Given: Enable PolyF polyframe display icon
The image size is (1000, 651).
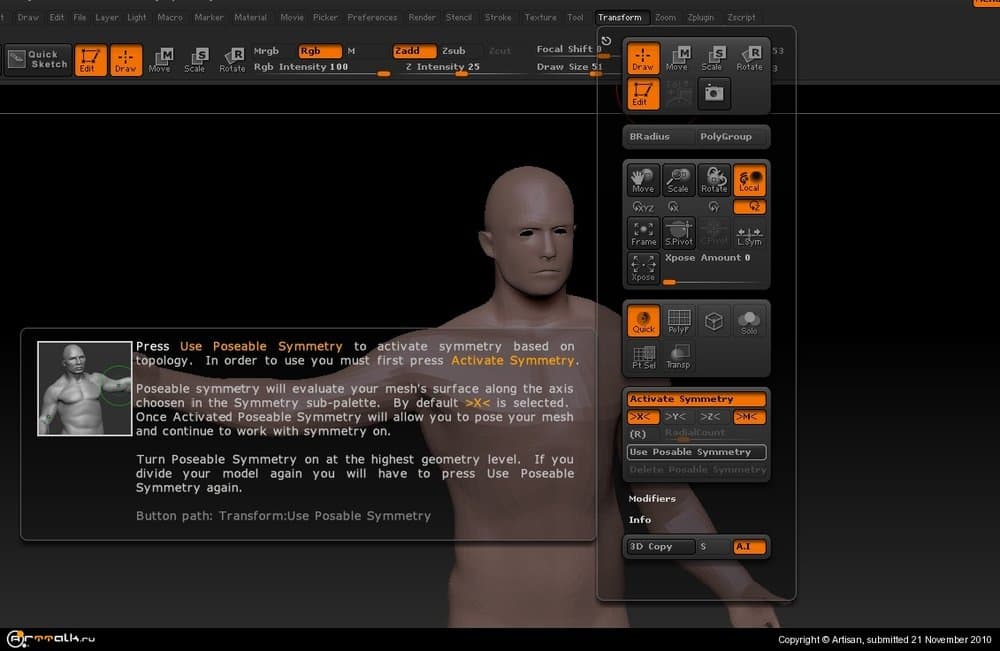Looking at the screenshot, I should [x=679, y=321].
